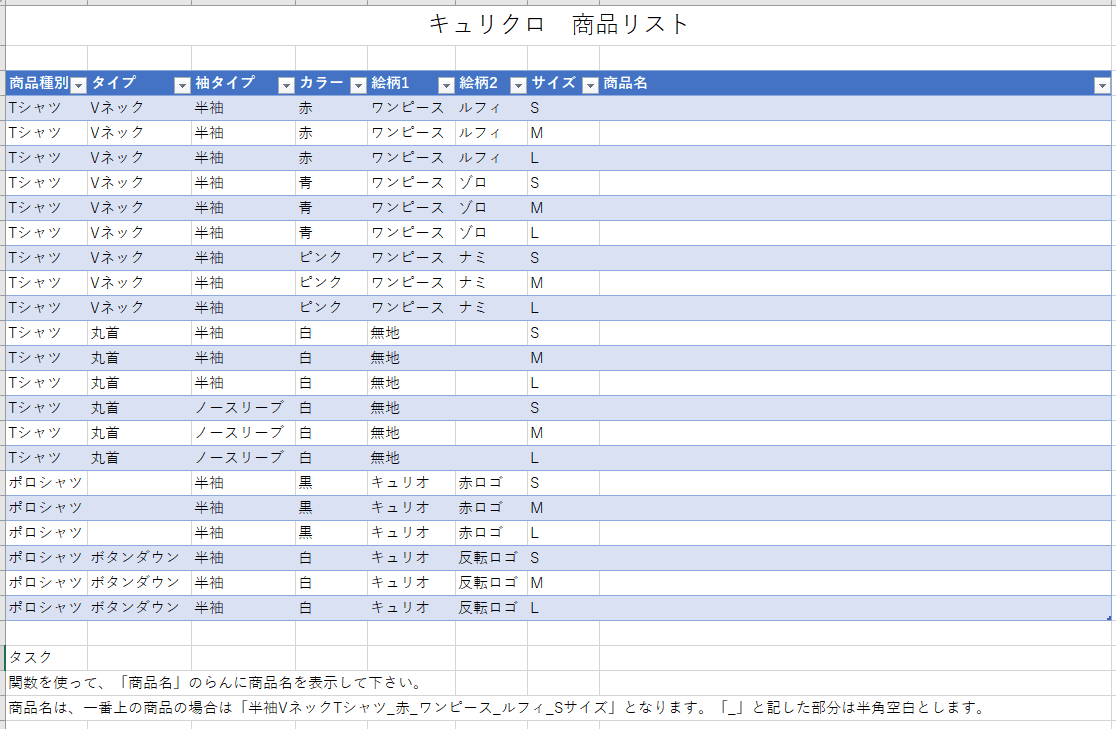The image size is (1116, 729).
Task: Click 赤 in the ルフィ S row
Action: point(305,108)
